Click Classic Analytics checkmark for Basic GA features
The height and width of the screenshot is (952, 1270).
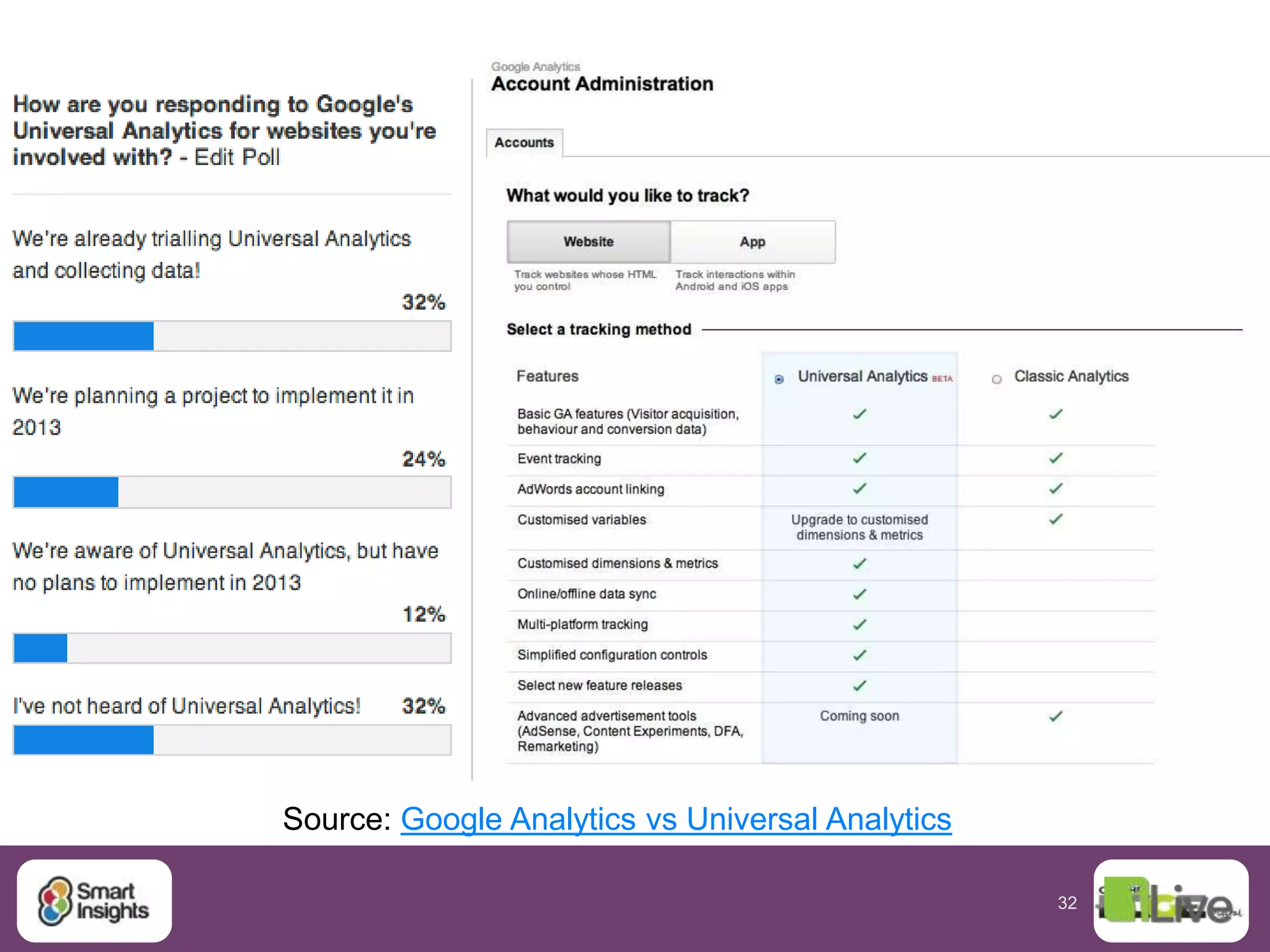[1056, 414]
